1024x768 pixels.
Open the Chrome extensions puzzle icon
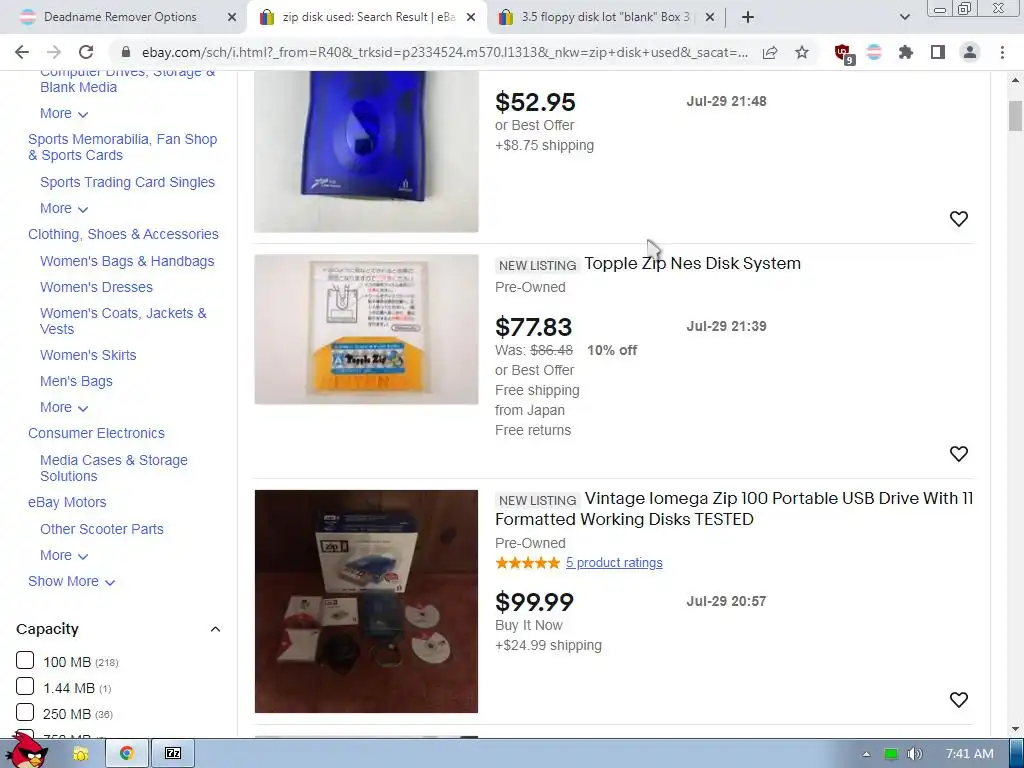(906, 52)
